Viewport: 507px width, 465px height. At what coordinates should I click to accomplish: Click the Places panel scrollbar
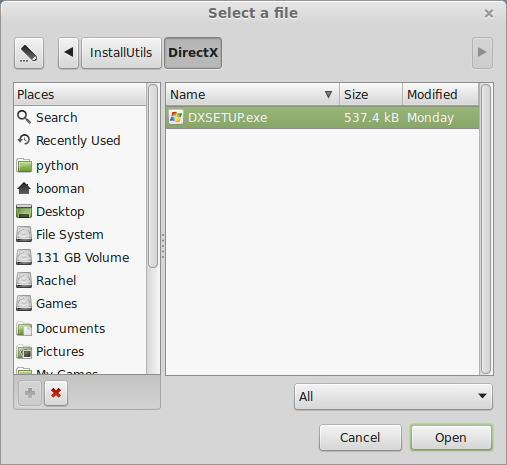coord(153,176)
